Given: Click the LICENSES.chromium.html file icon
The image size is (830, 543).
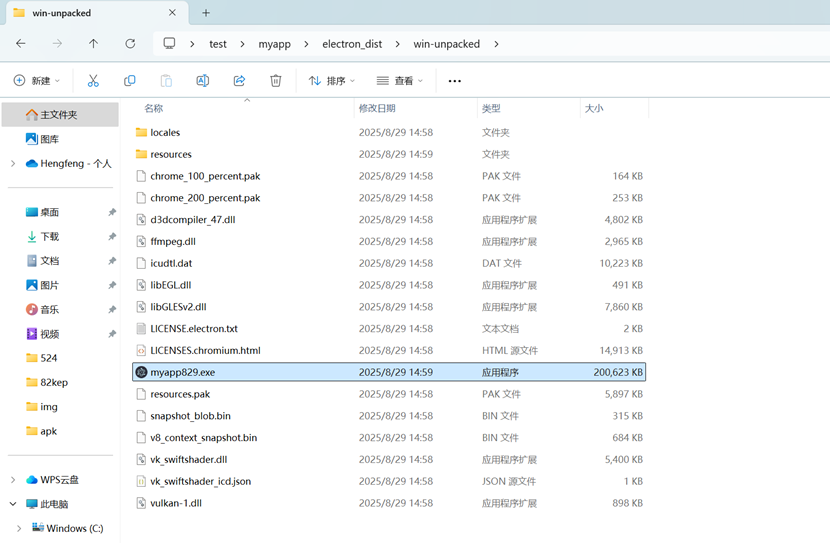Looking at the screenshot, I should click(x=141, y=350).
